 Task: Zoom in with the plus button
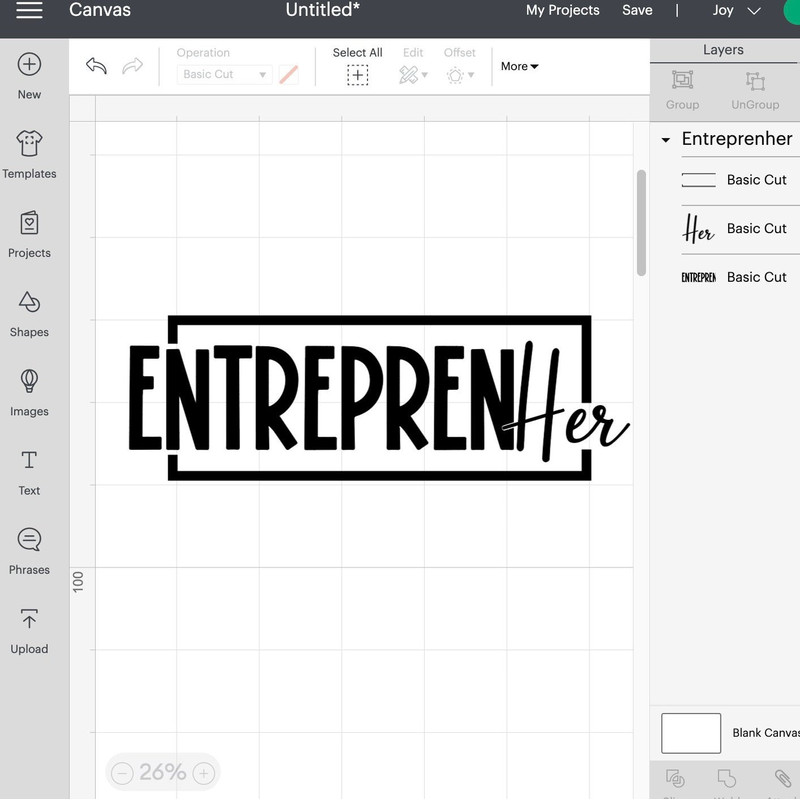pyautogui.click(x=203, y=772)
